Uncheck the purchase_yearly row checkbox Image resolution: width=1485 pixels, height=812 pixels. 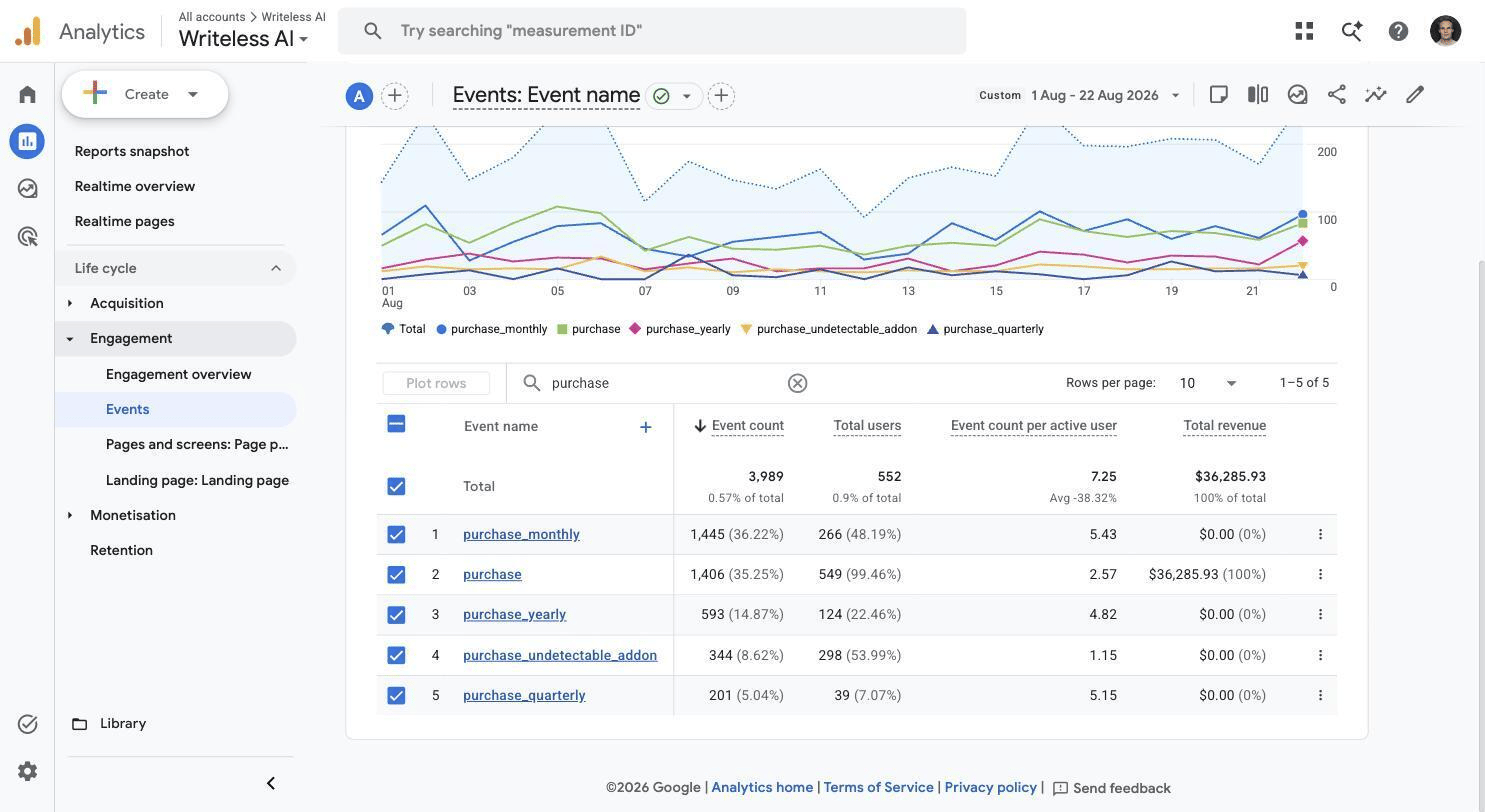(396, 615)
